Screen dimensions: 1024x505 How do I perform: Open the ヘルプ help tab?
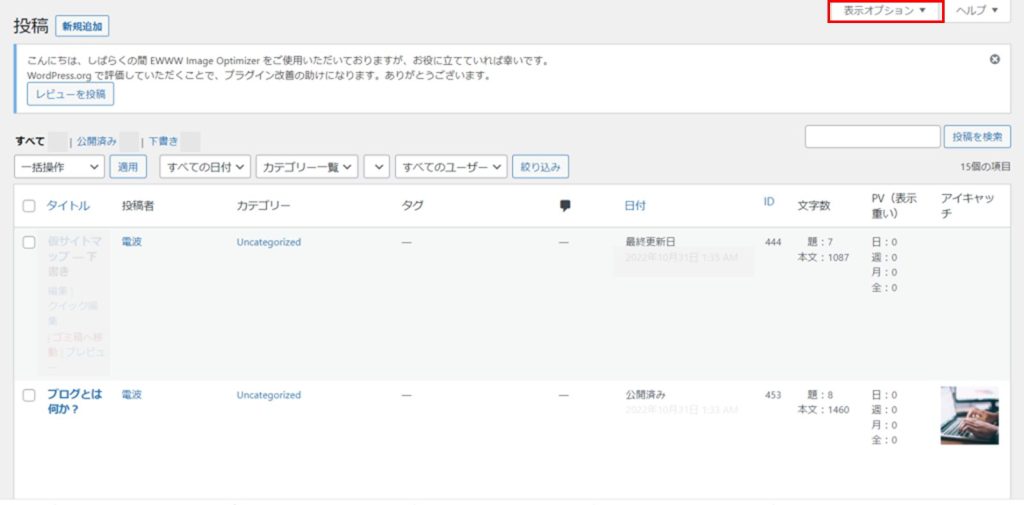(x=977, y=11)
